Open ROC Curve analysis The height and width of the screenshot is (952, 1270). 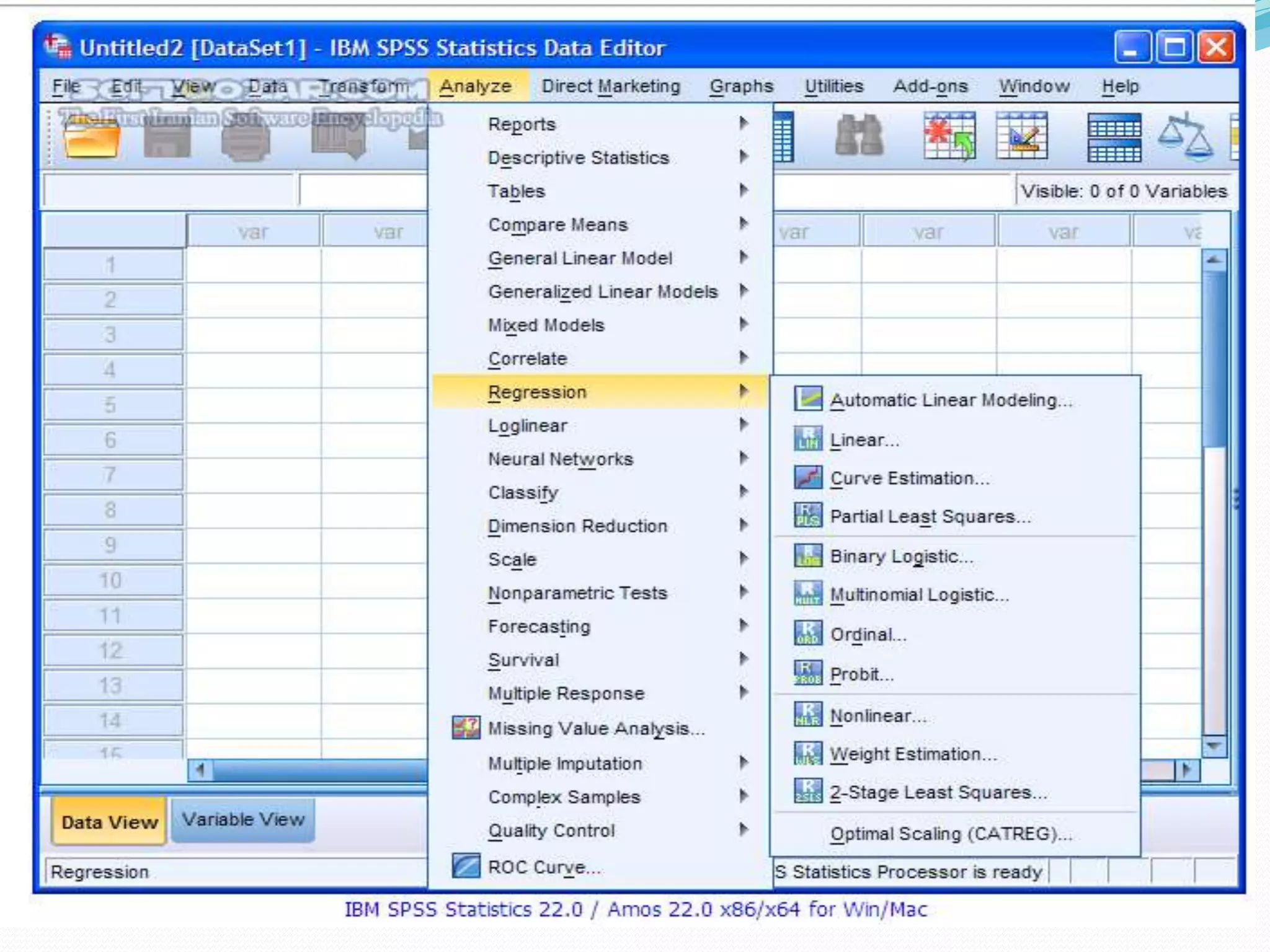(x=544, y=867)
